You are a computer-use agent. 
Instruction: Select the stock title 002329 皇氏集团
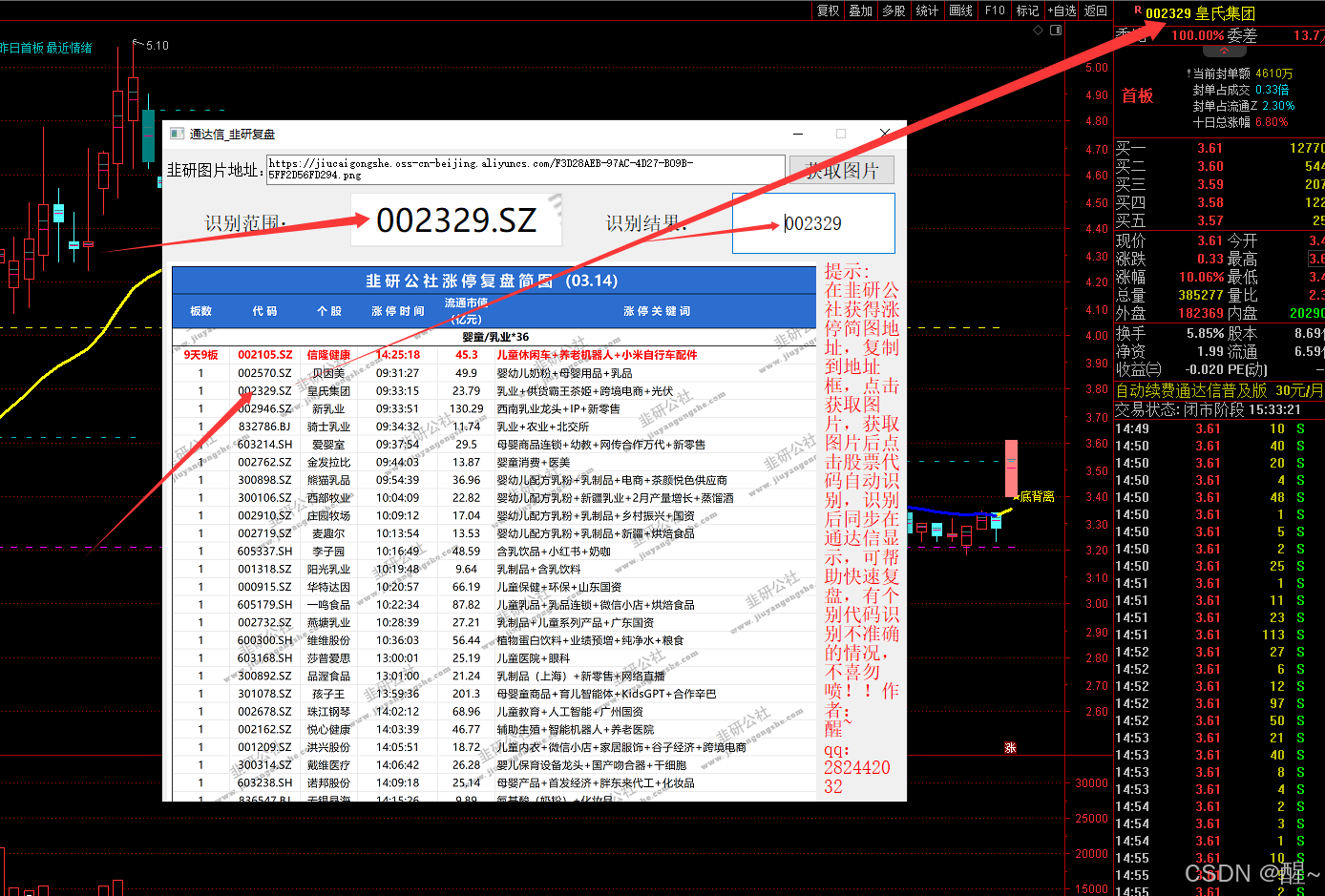(1201, 13)
